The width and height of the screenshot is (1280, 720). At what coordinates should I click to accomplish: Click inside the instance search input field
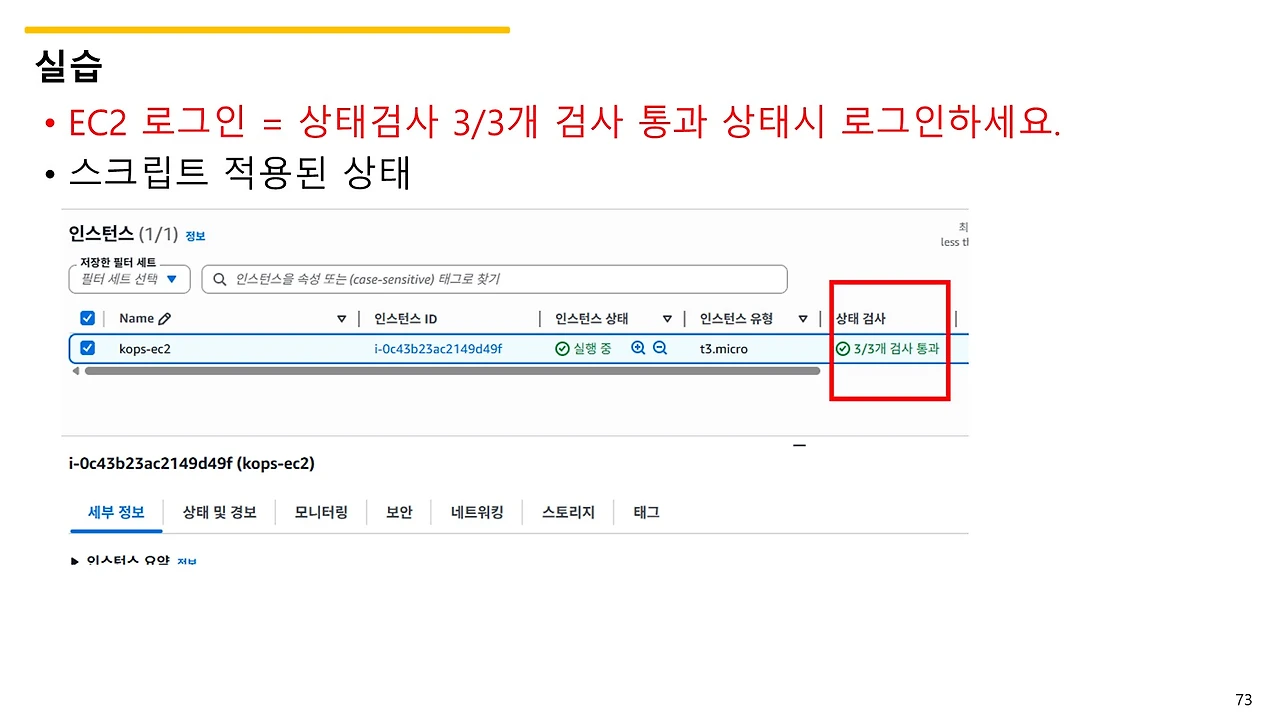pos(450,279)
